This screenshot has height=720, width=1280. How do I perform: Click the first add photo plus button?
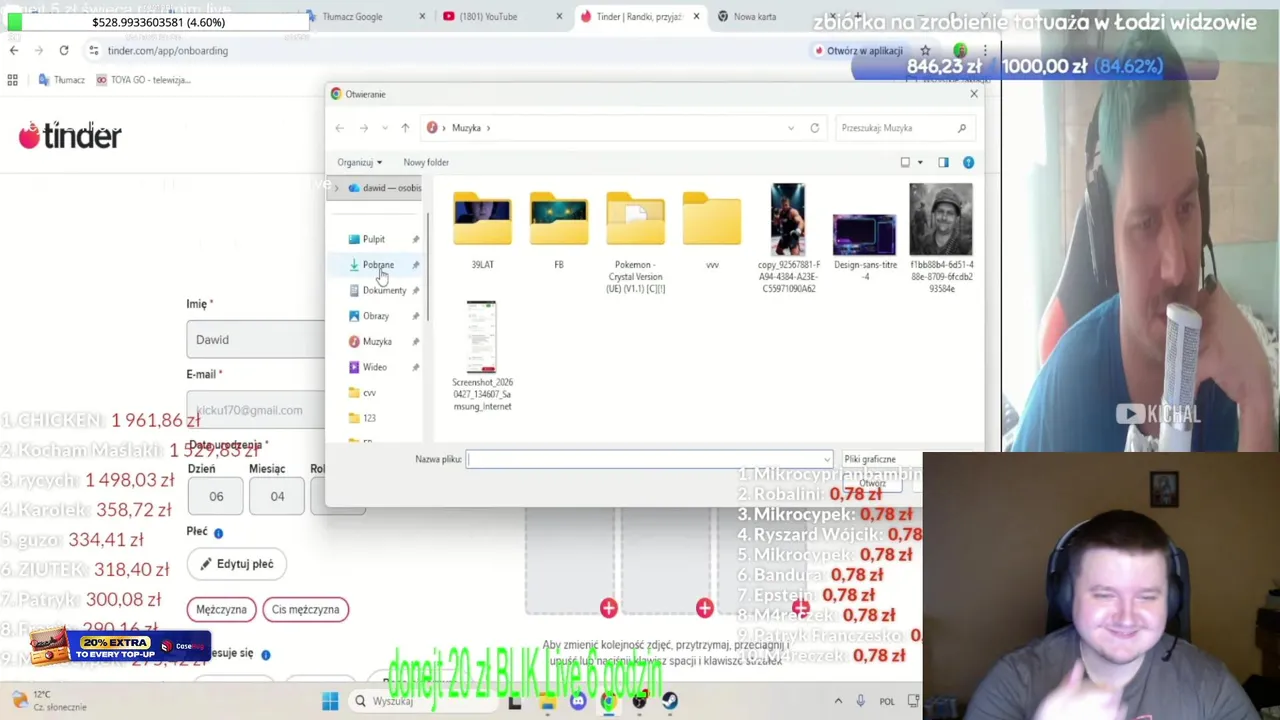click(x=608, y=608)
